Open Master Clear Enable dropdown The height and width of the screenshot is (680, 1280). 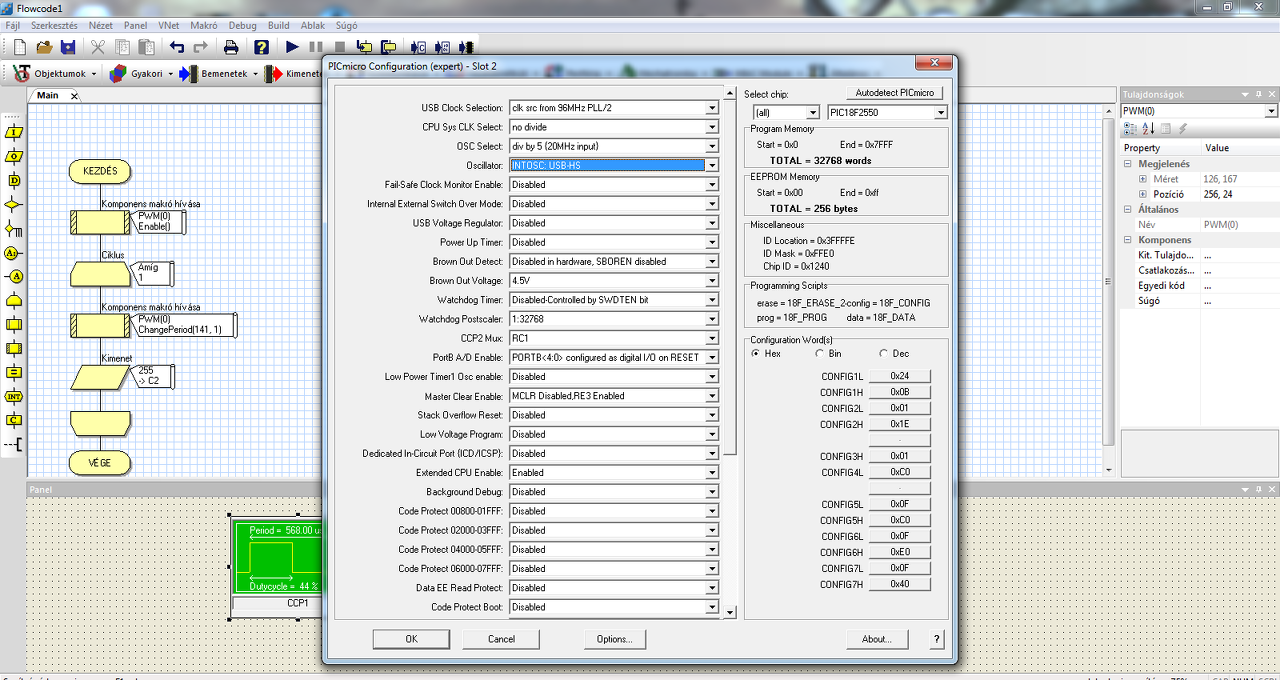(712, 396)
